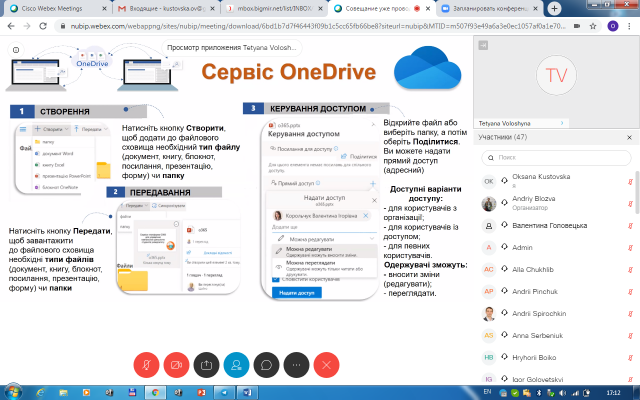The height and width of the screenshot is (400, 640).
Task: Select participant Hryhorii Boiko name
Action: click(x=534, y=358)
